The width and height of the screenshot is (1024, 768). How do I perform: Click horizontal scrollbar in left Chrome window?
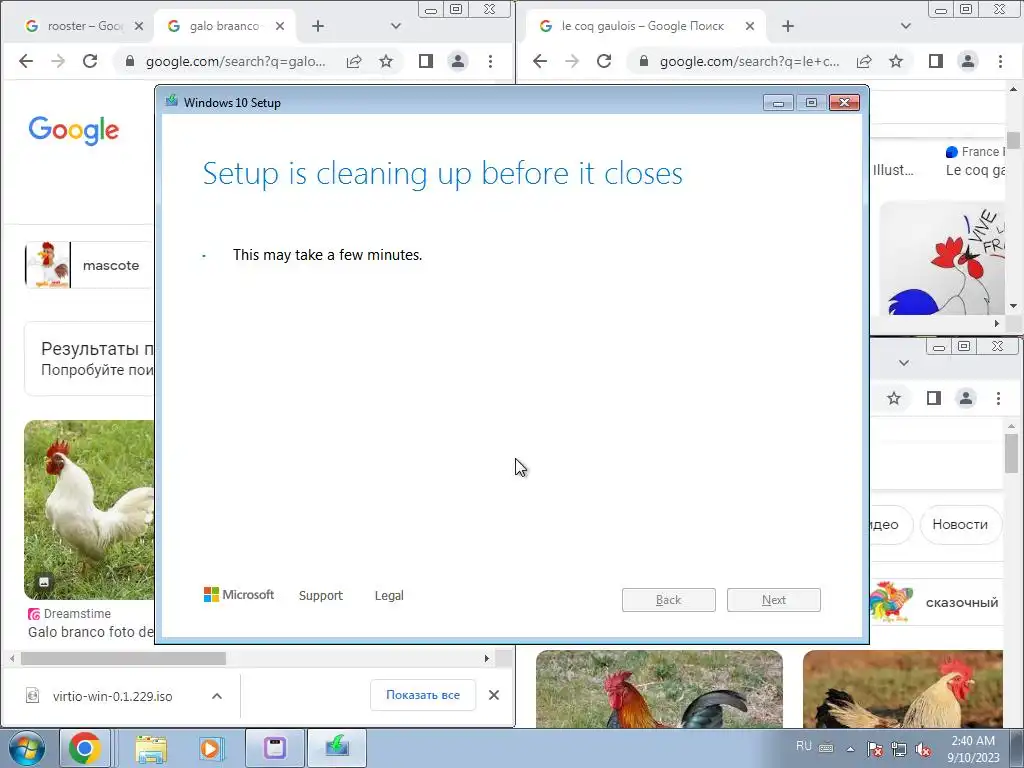click(x=123, y=659)
